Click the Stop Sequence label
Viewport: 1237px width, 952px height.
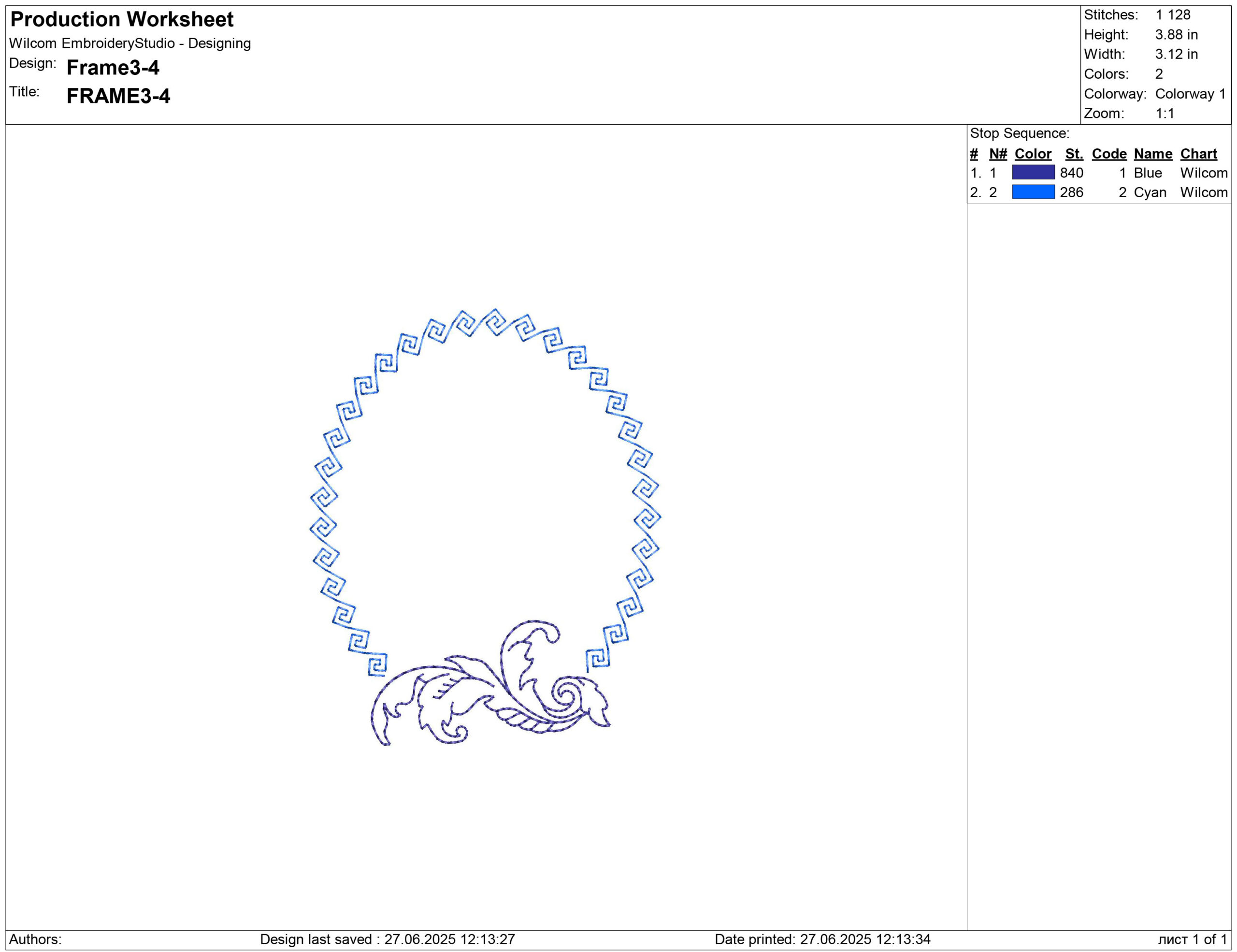click(1019, 134)
